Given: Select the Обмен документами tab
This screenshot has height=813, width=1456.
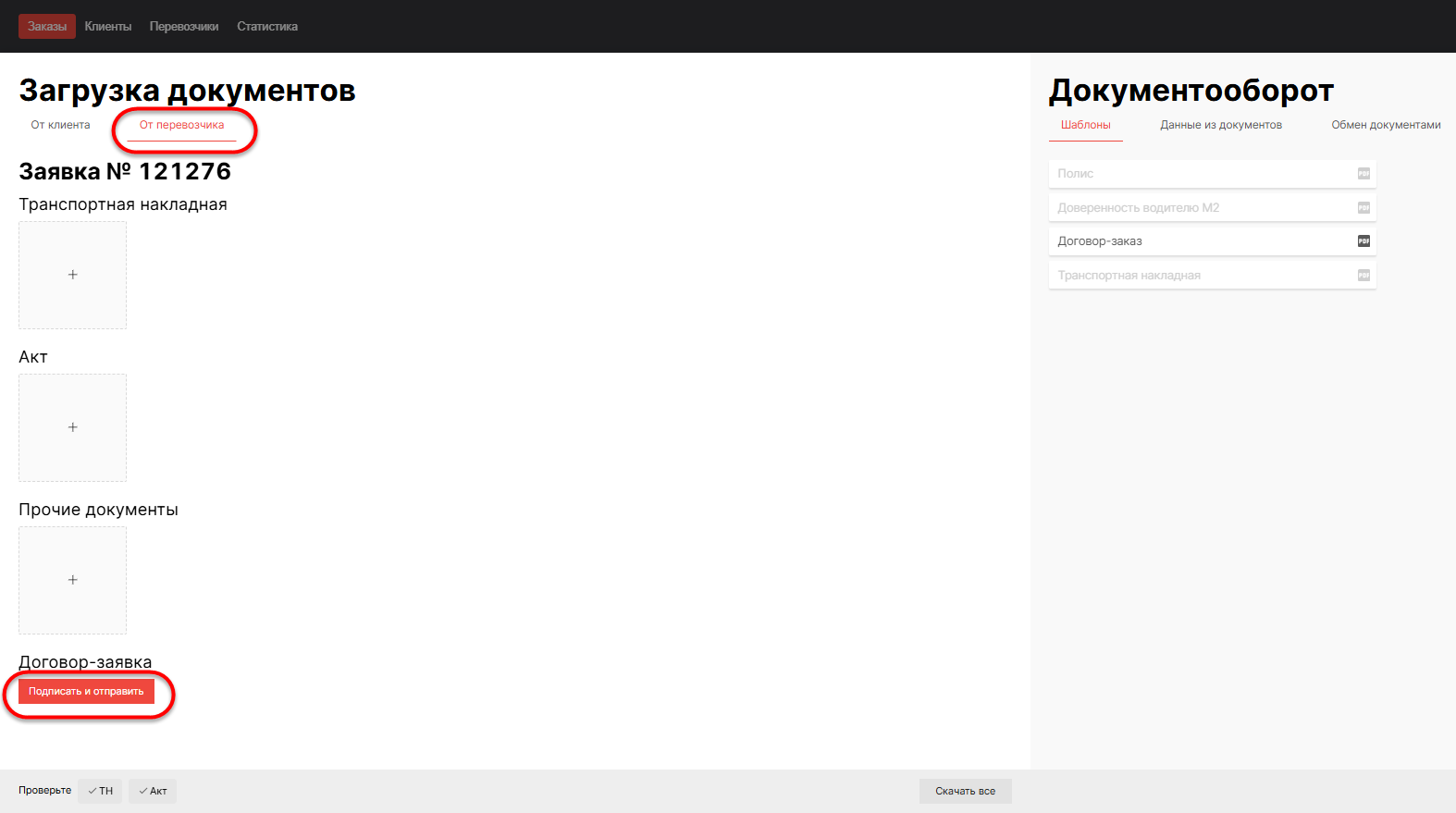Looking at the screenshot, I should 1386,125.
